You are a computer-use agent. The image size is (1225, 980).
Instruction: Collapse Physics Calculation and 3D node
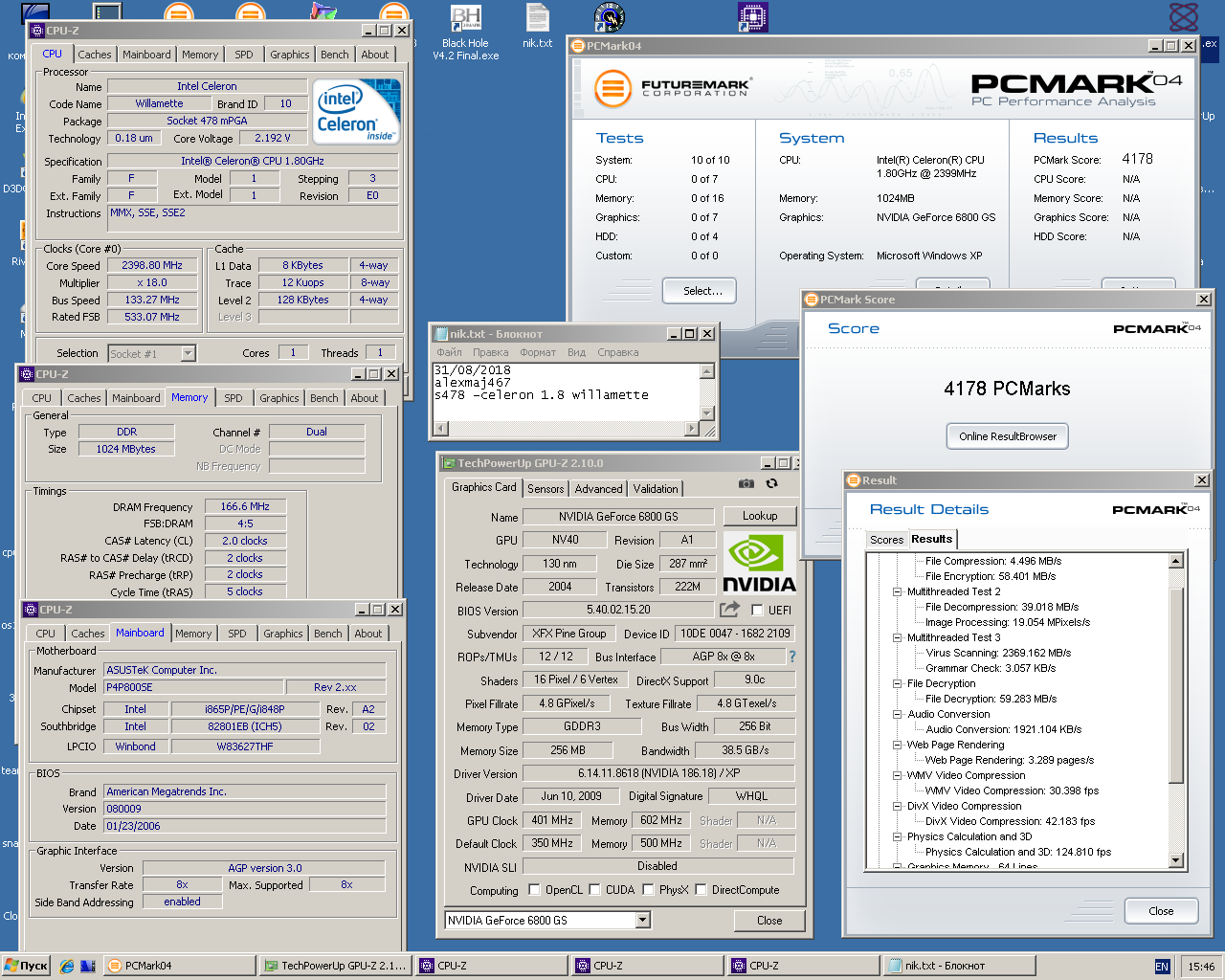coord(898,836)
